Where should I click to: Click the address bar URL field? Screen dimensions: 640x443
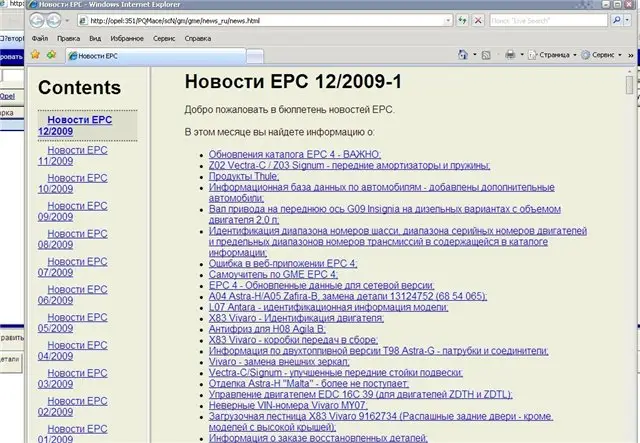click(x=260, y=20)
